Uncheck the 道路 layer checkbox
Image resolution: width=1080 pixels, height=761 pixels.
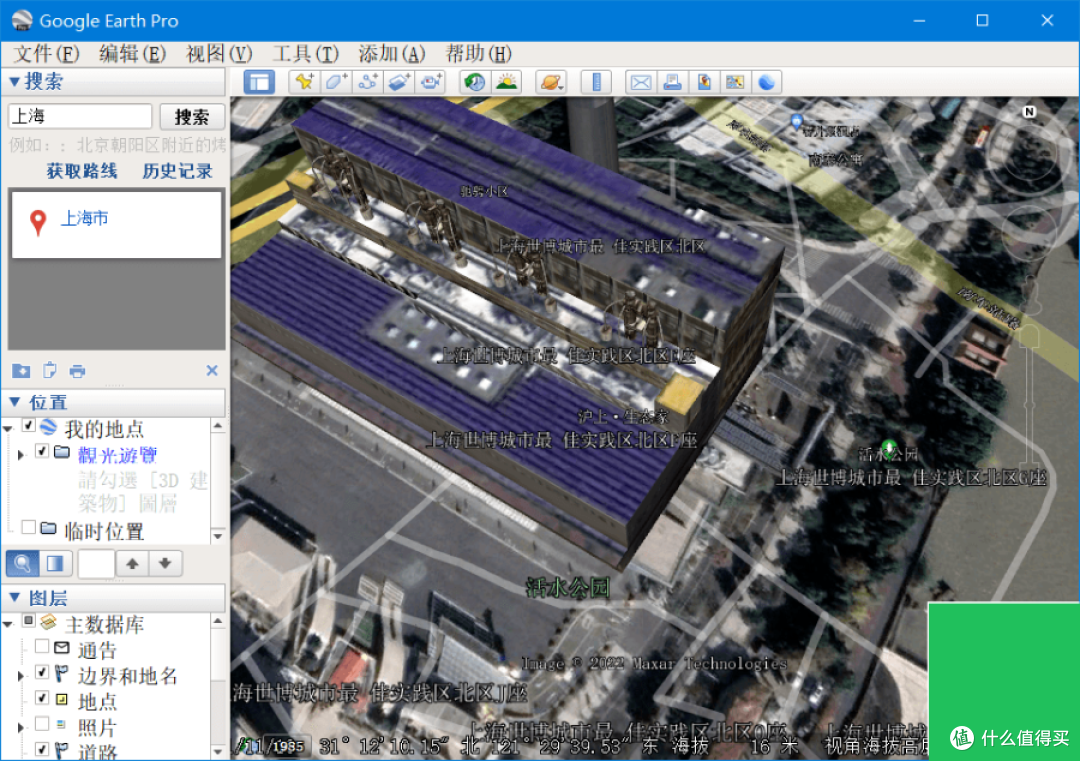tap(42, 749)
